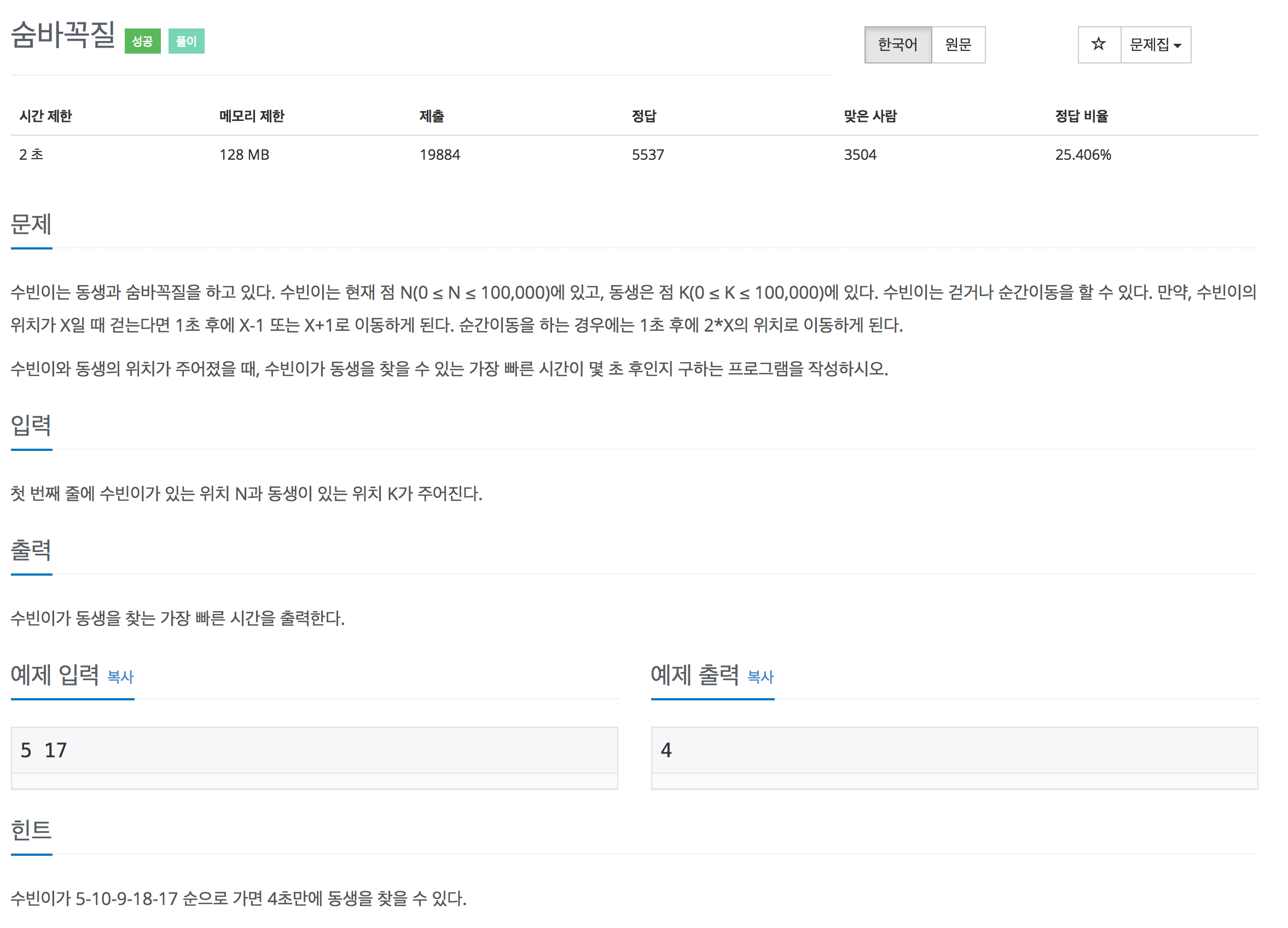Copy the sample output with 복사 link
This screenshot has width=1288, height=928.
click(761, 677)
